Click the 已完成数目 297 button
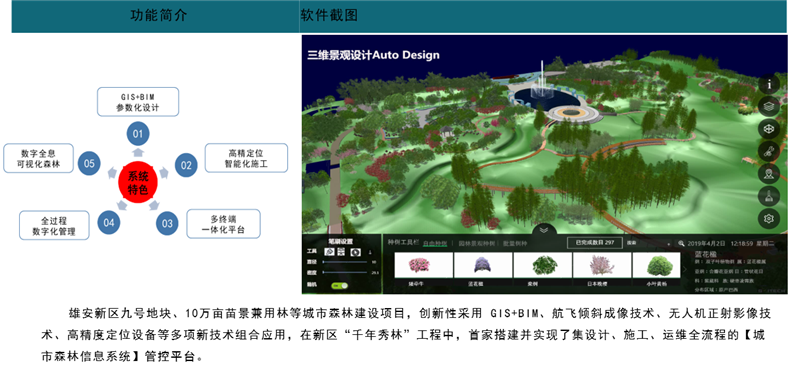800x370 pixels. [x=595, y=243]
